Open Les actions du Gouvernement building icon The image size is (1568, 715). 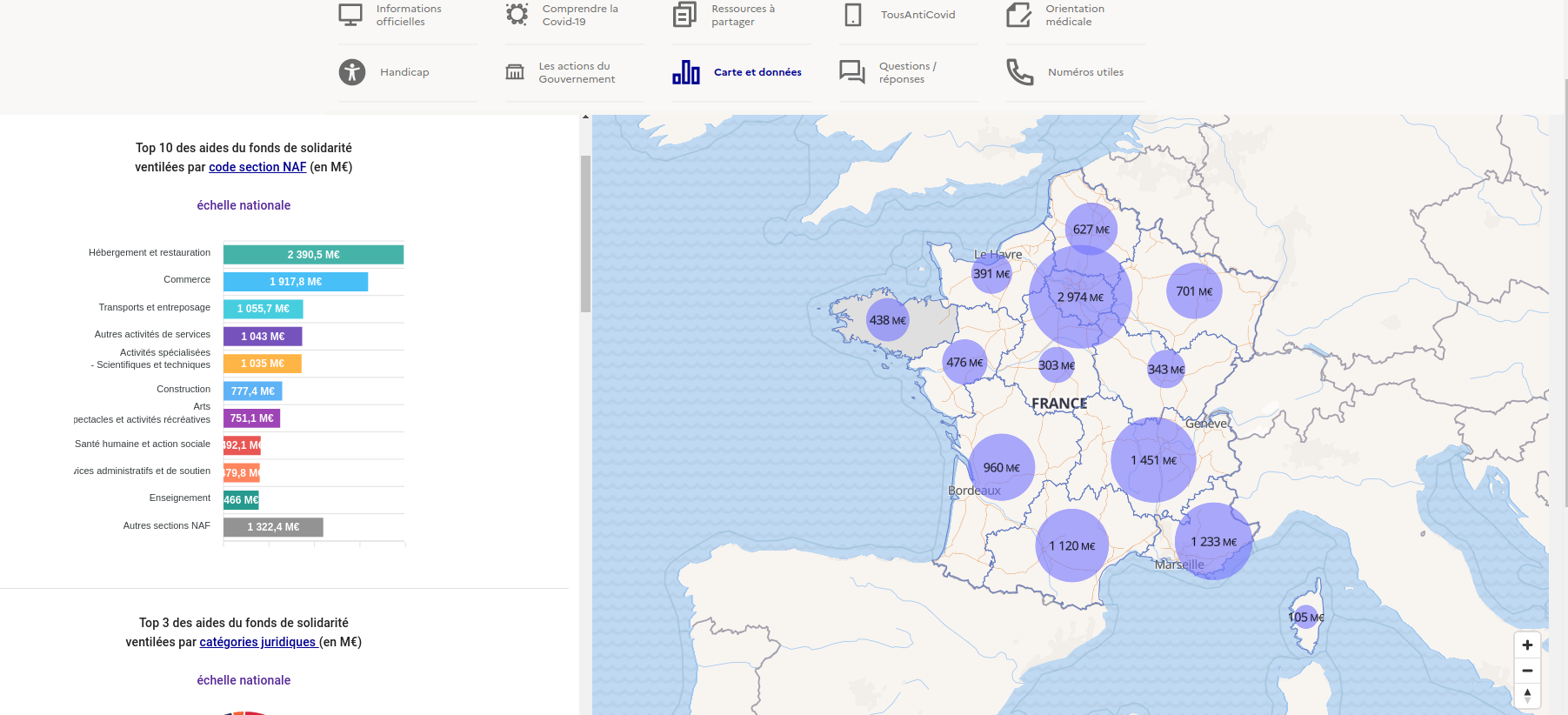[x=515, y=72]
